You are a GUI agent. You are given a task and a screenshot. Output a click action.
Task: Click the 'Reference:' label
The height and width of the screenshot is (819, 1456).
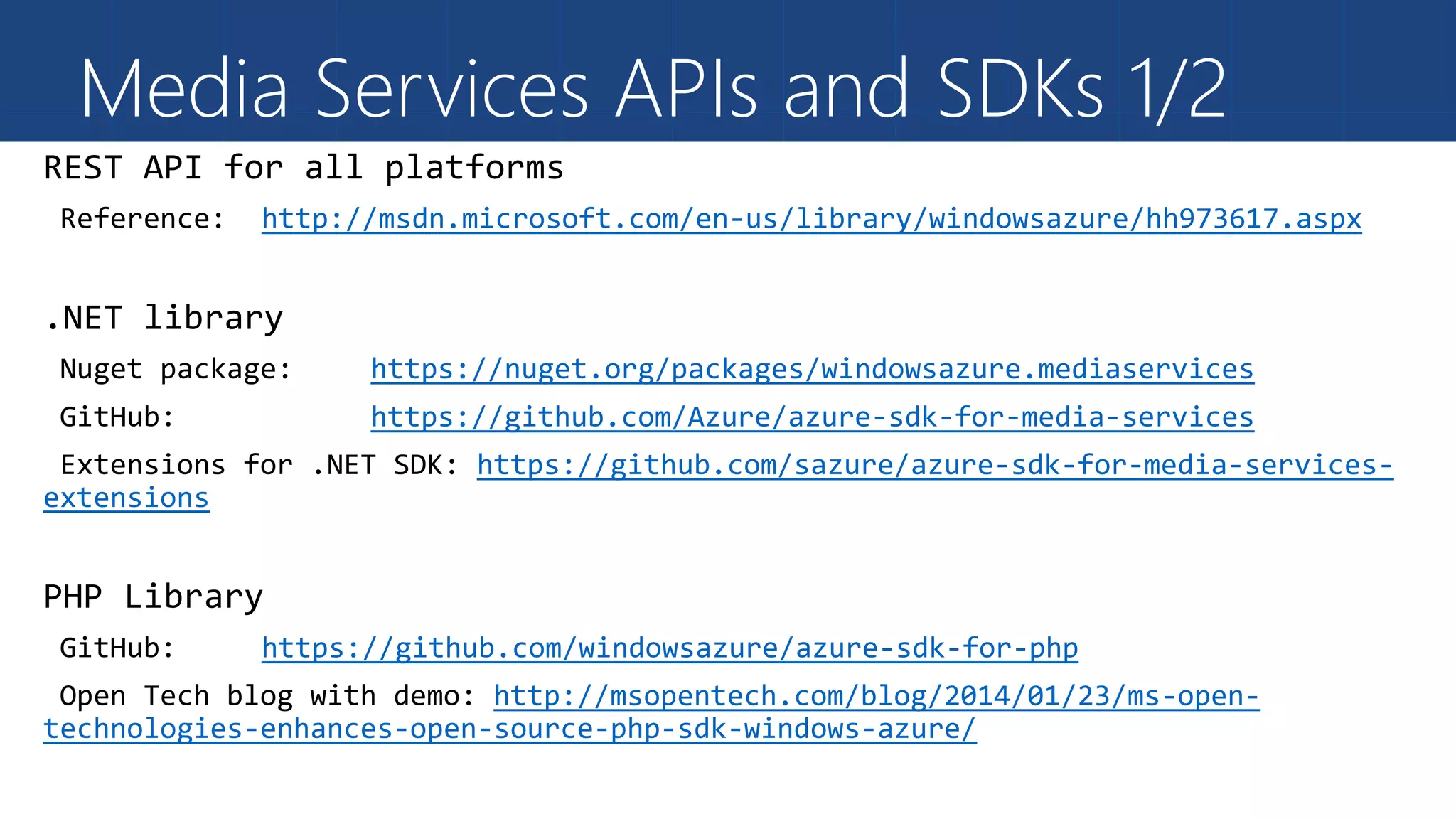coord(142,219)
